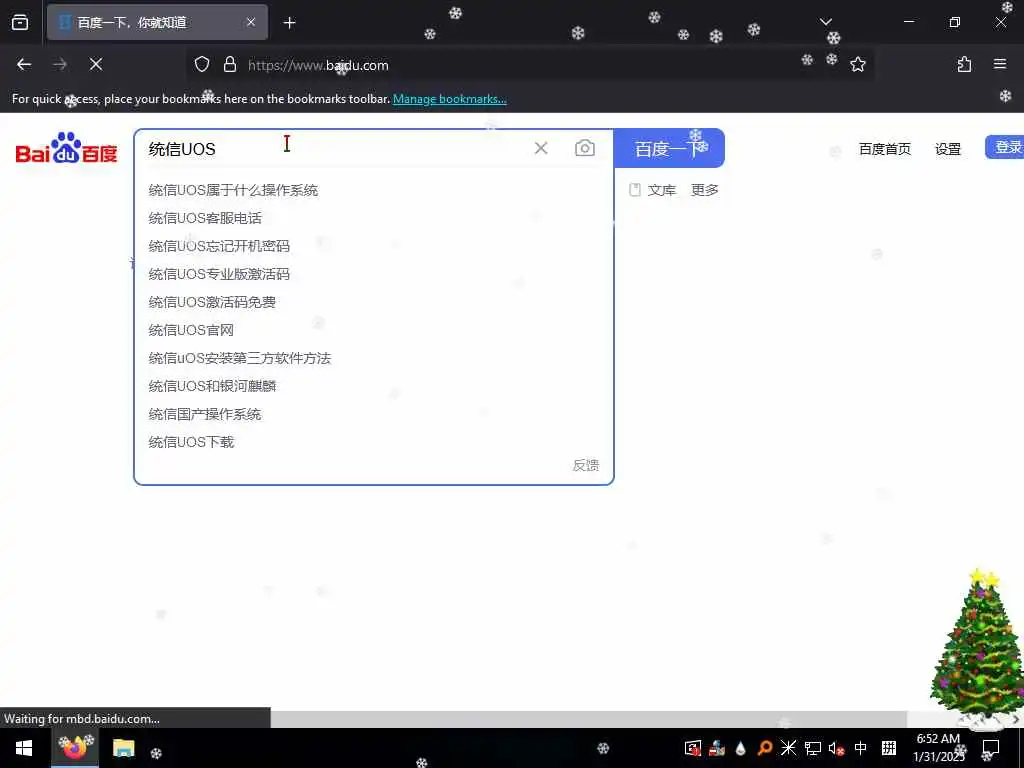Open the notification center icon
The image size is (1024, 768).
click(991, 748)
